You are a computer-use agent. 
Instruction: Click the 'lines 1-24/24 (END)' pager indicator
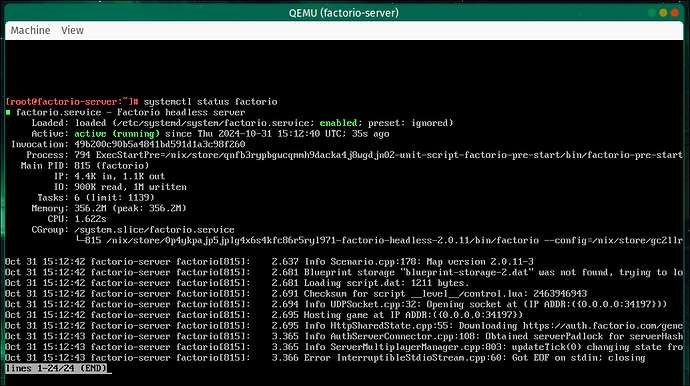pos(56,368)
